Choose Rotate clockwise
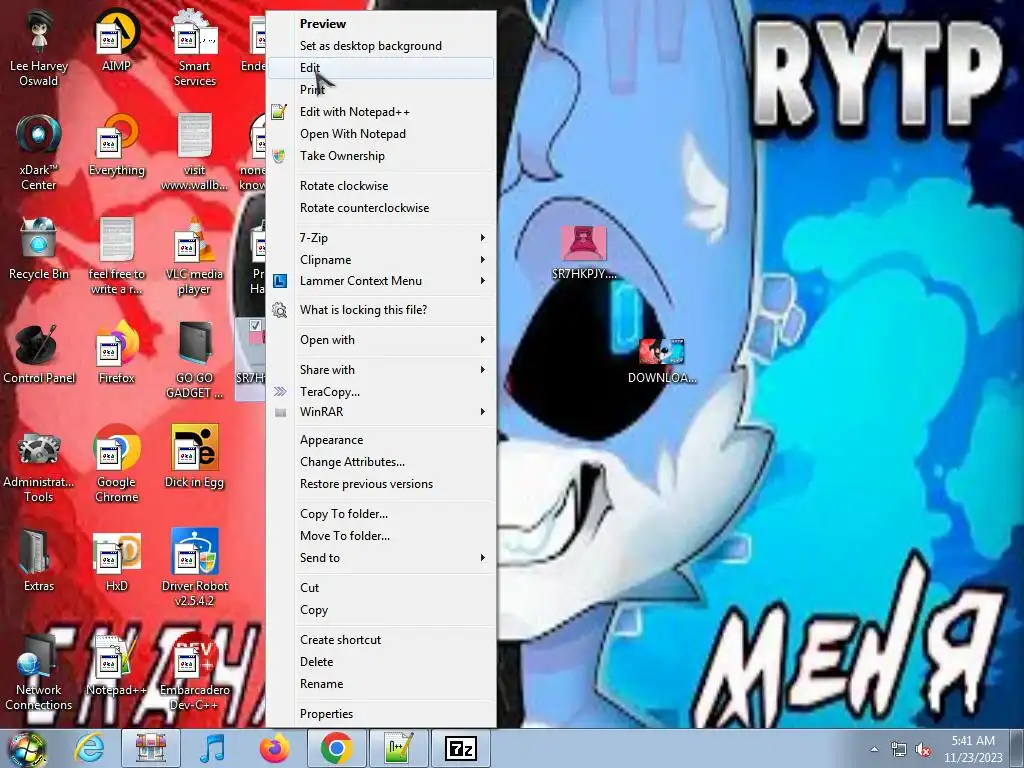Image resolution: width=1024 pixels, height=768 pixels. (381, 185)
